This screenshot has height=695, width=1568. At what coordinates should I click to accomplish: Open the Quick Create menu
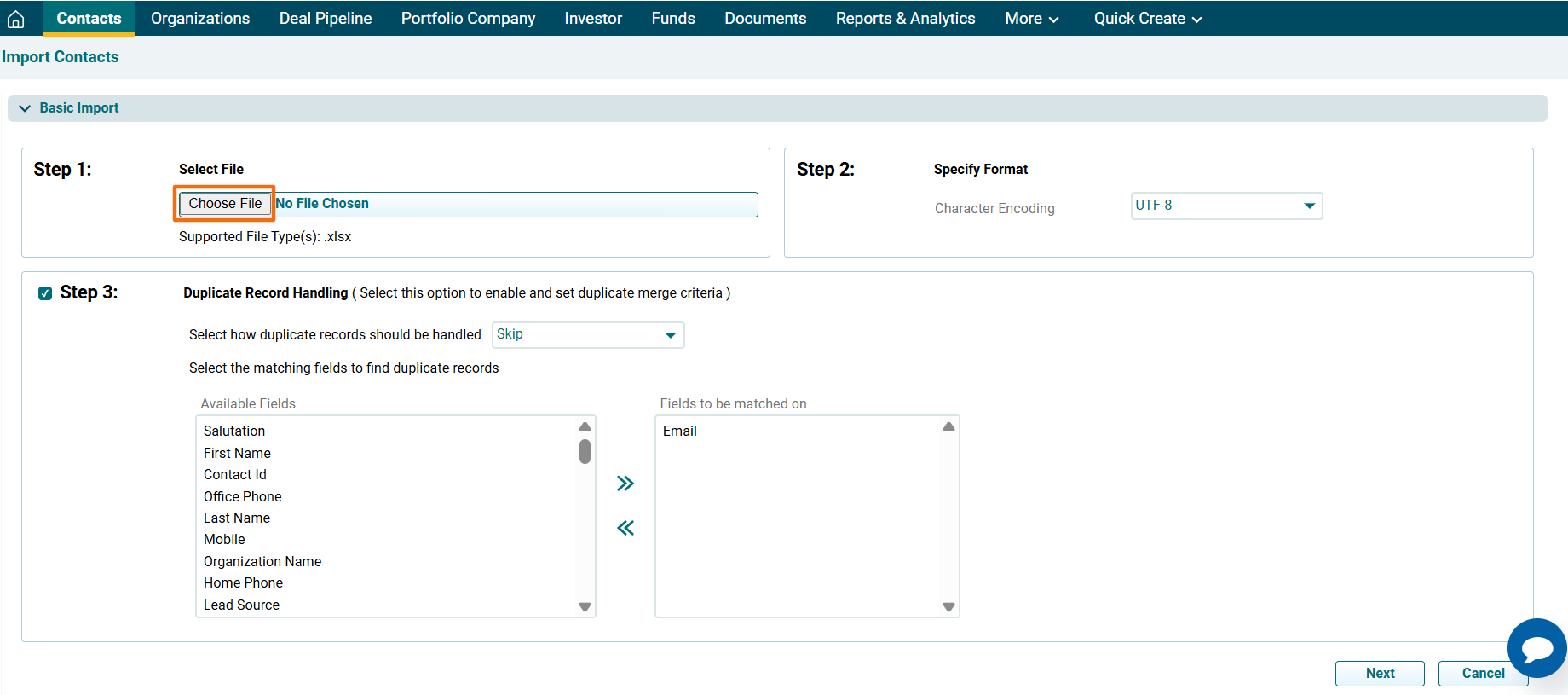click(x=1147, y=19)
